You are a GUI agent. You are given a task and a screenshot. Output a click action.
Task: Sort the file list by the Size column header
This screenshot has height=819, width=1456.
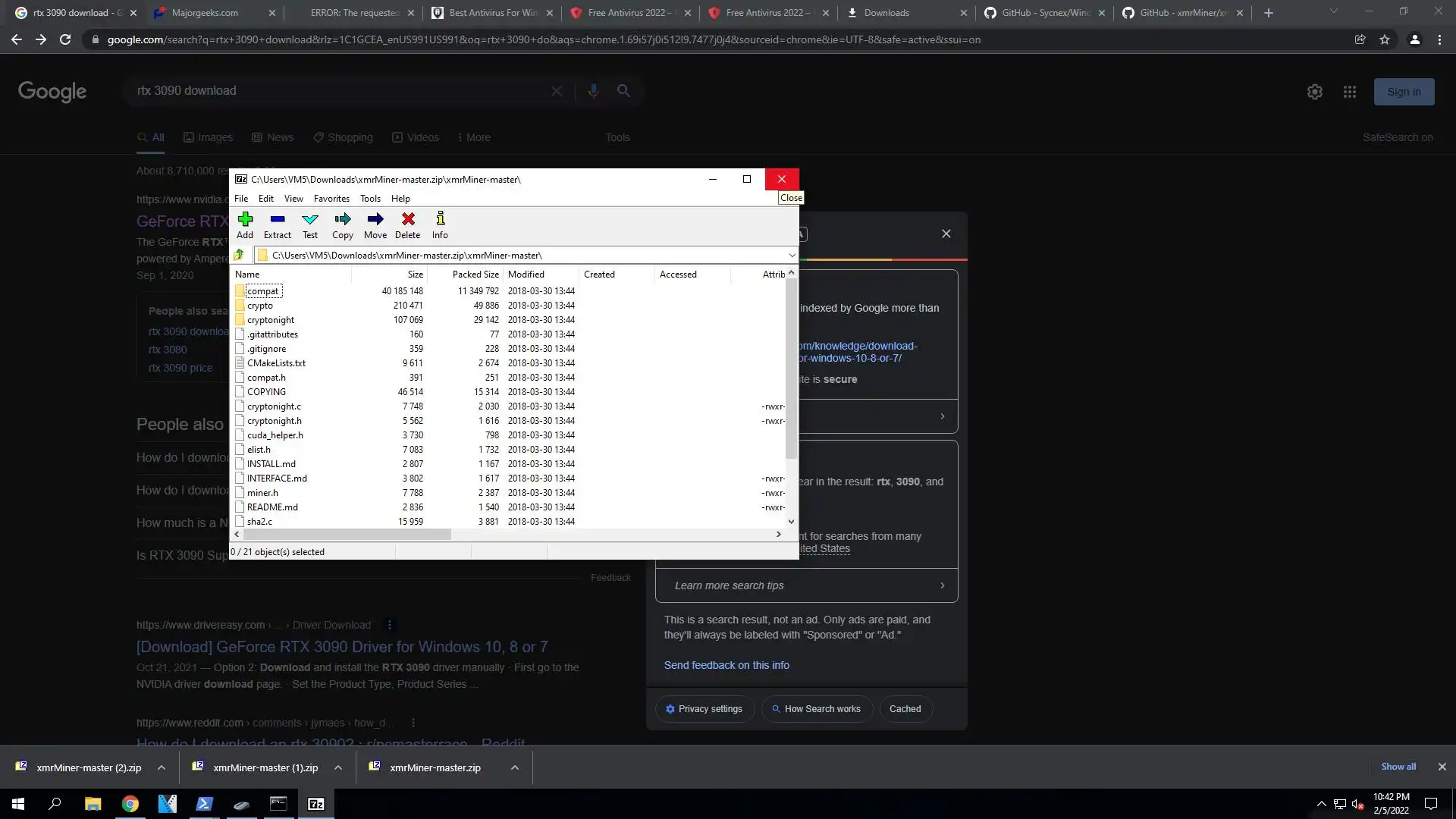tap(414, 275)
